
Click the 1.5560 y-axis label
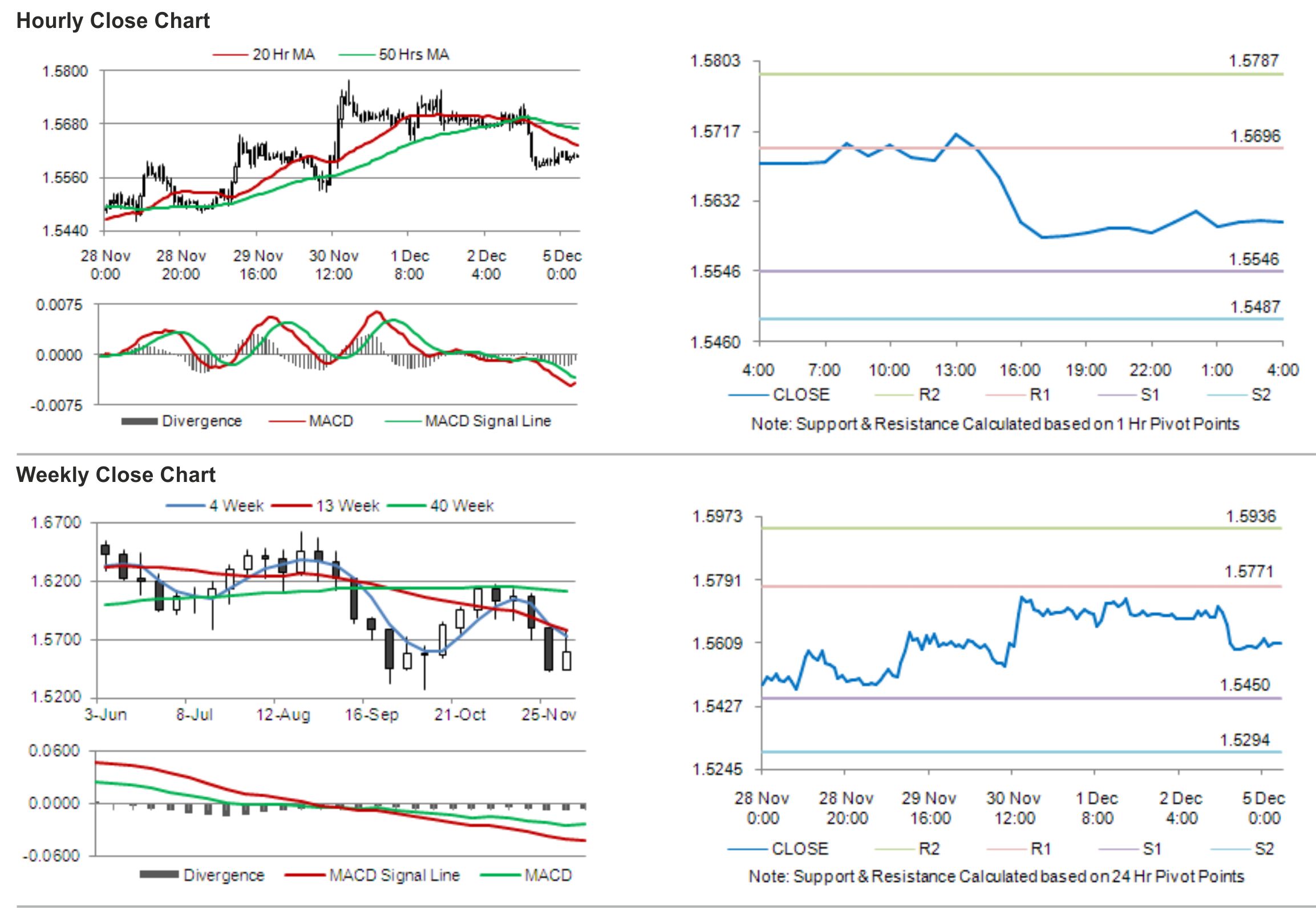click(x=65, y=177)
